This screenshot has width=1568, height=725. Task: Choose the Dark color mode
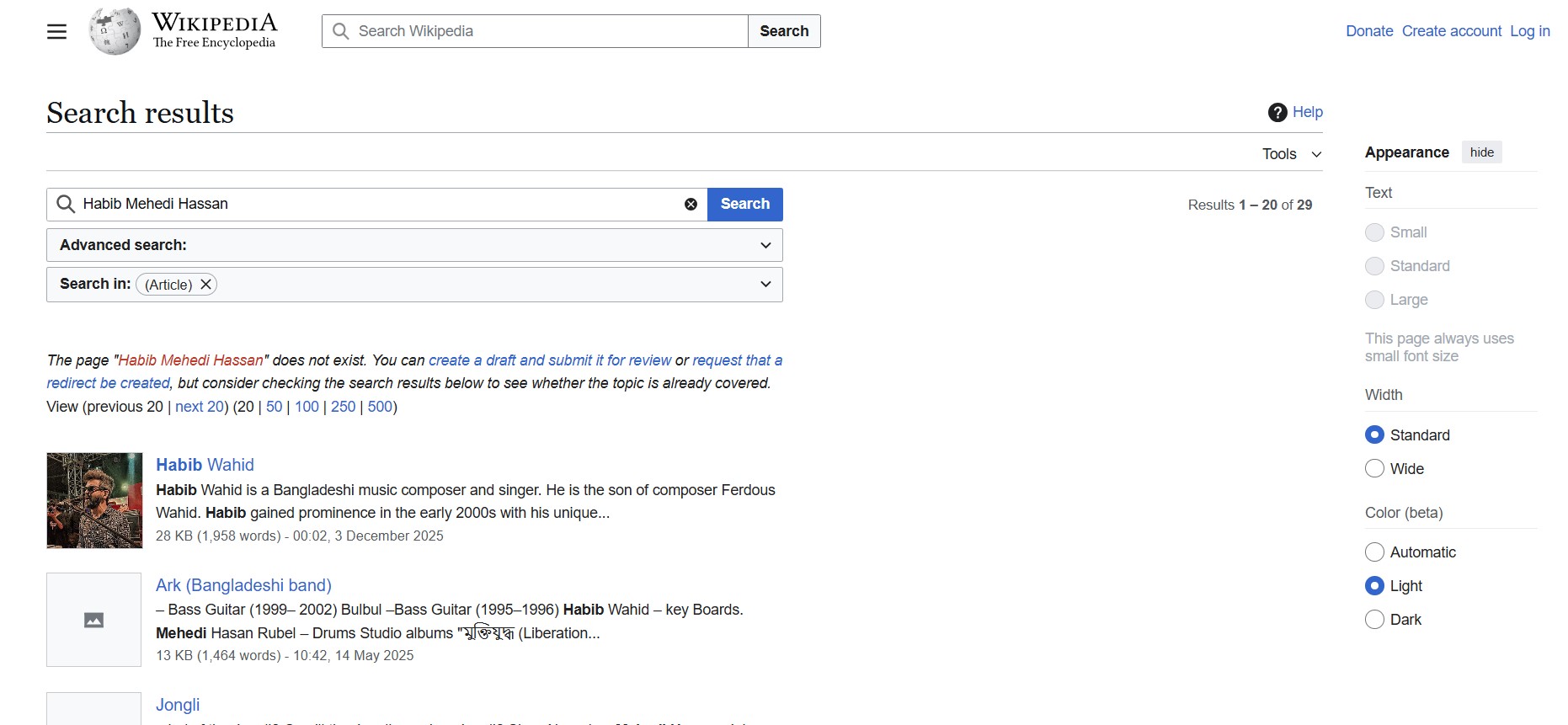click(x=1374, y=620)
